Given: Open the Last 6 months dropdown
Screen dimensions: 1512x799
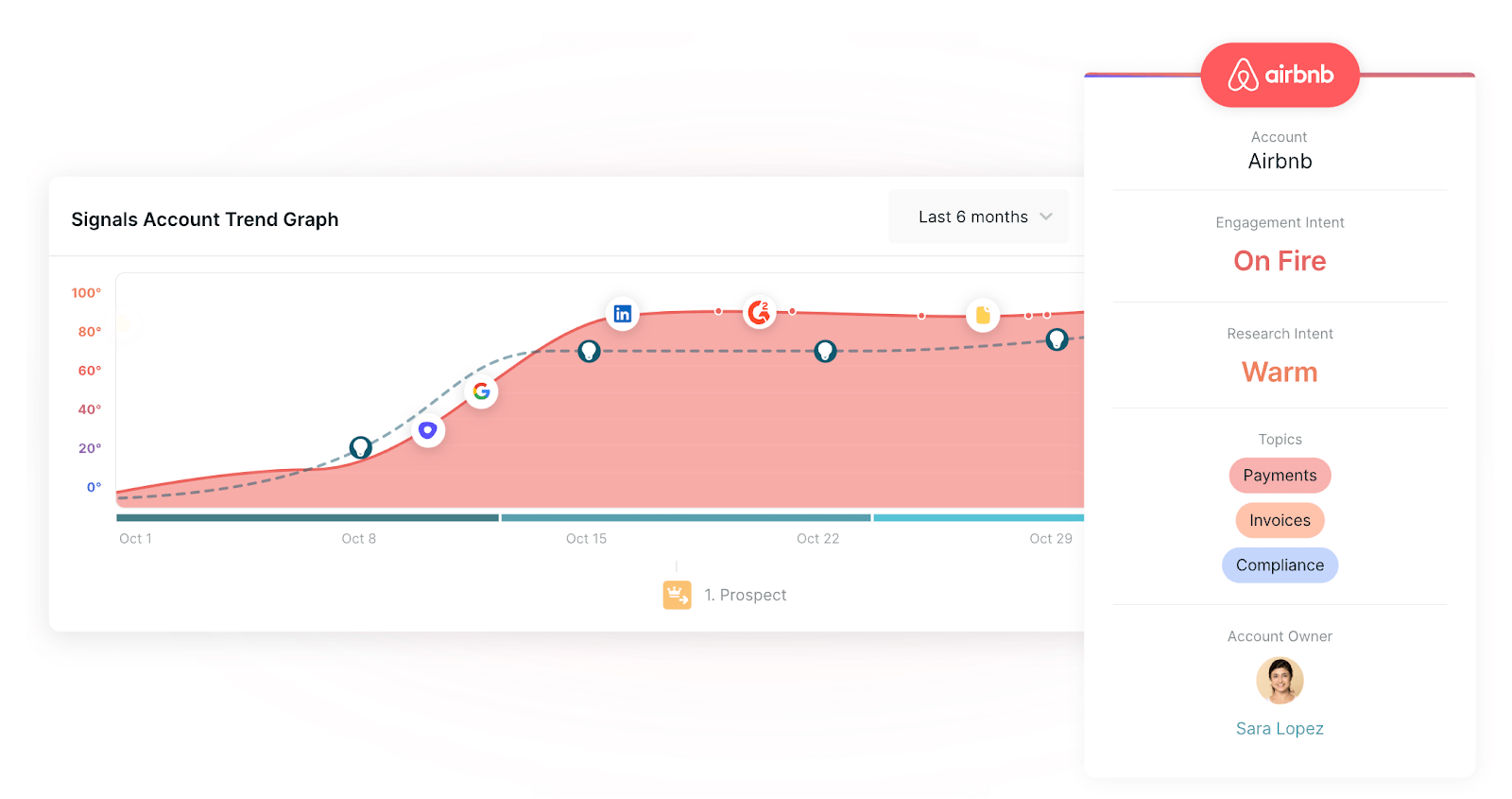Looking at the screenshot, I should (x=978, y=217).
